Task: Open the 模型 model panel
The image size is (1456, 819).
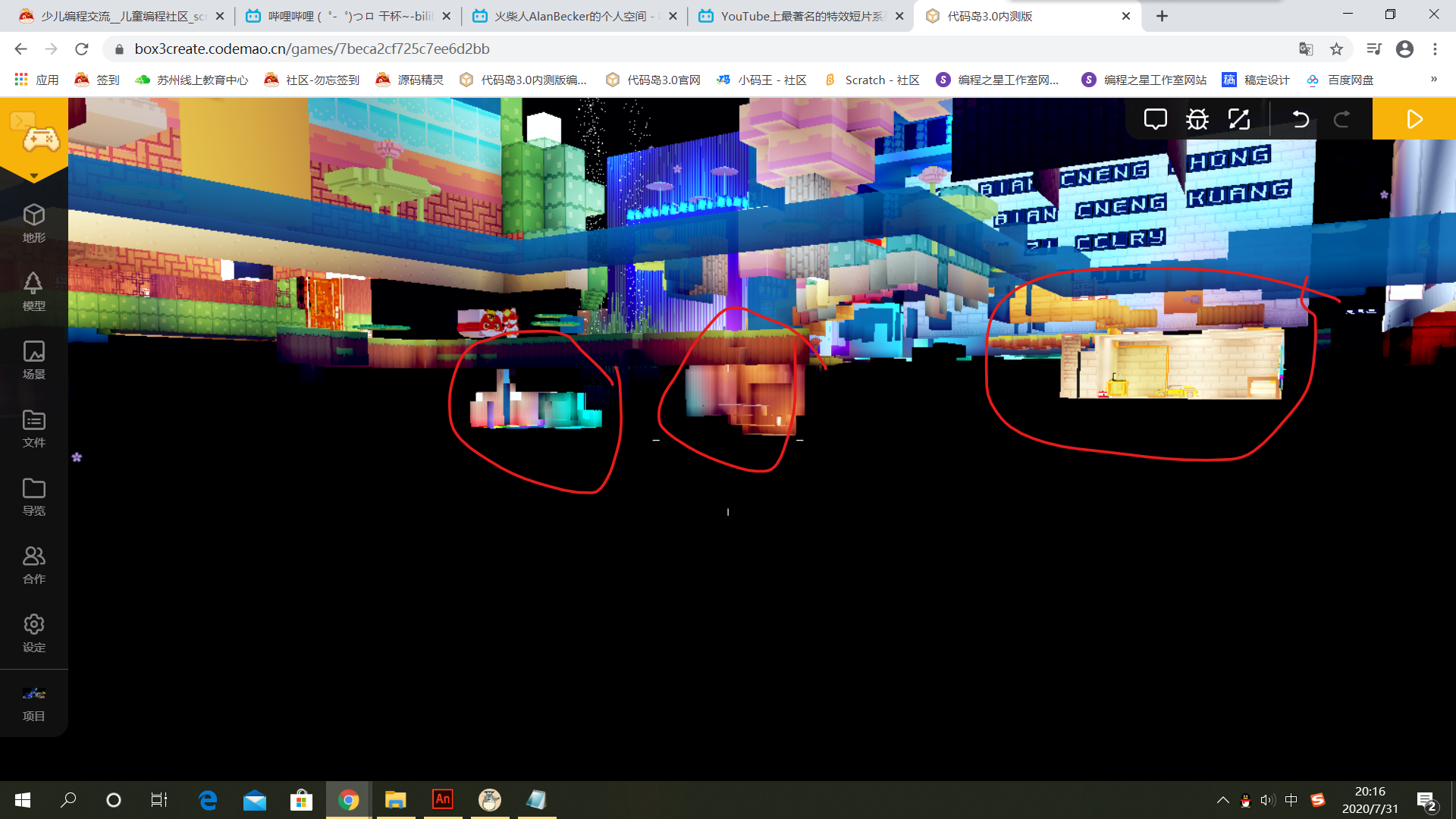Action: [34, 291]
